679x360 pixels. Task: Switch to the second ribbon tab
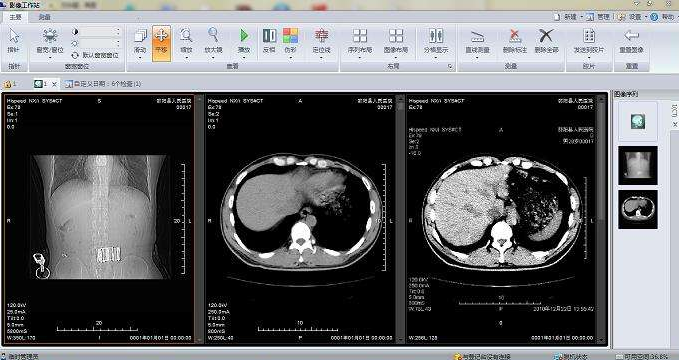click(x=45, y=17)
